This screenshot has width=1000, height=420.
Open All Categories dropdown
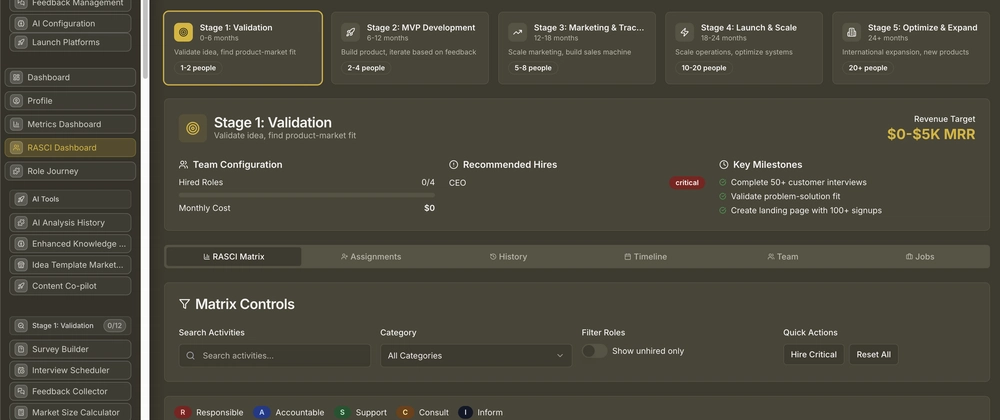click(x=476, y=356)
